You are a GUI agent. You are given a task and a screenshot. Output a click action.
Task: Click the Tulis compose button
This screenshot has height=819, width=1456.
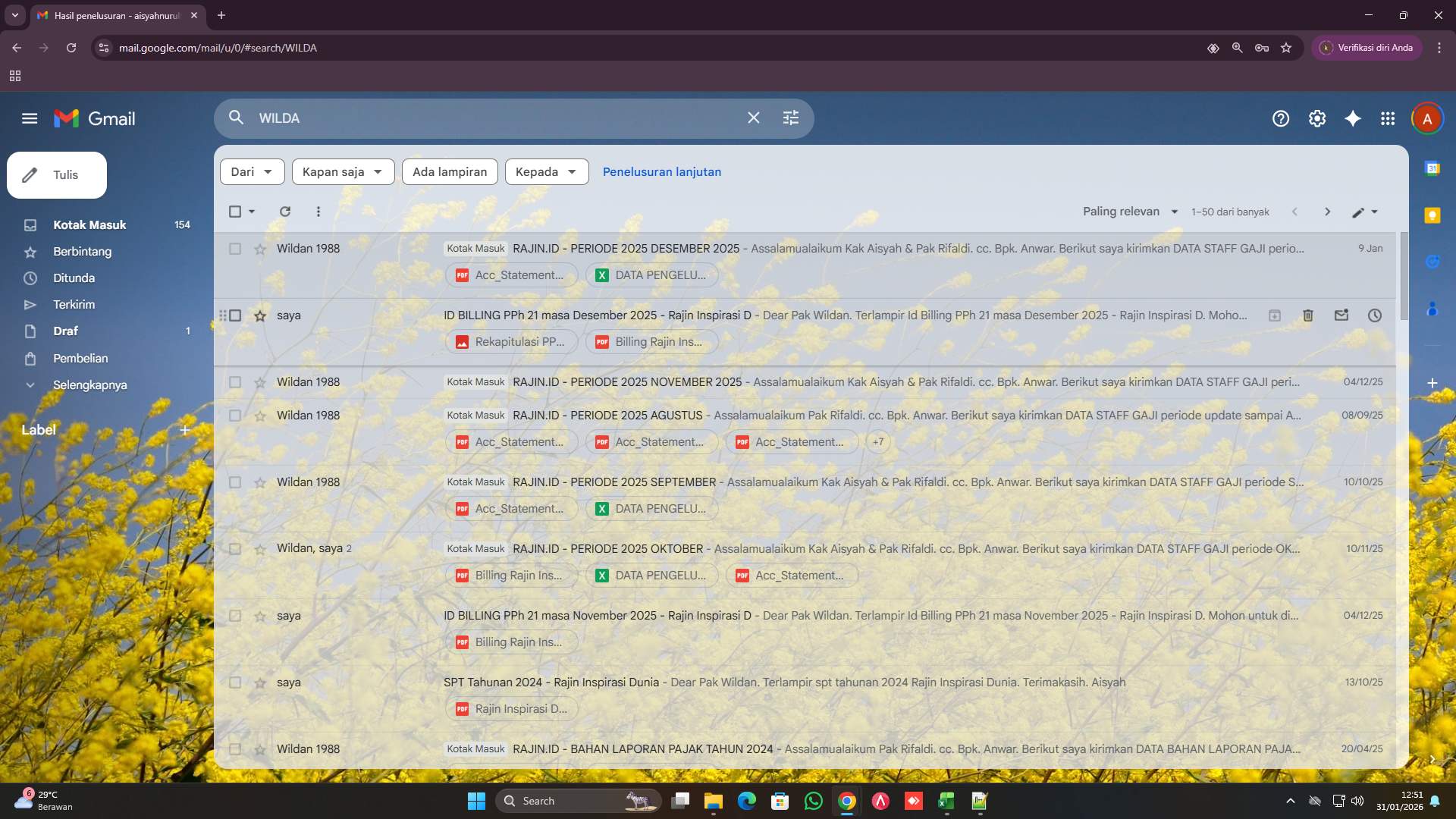point(57,175)
